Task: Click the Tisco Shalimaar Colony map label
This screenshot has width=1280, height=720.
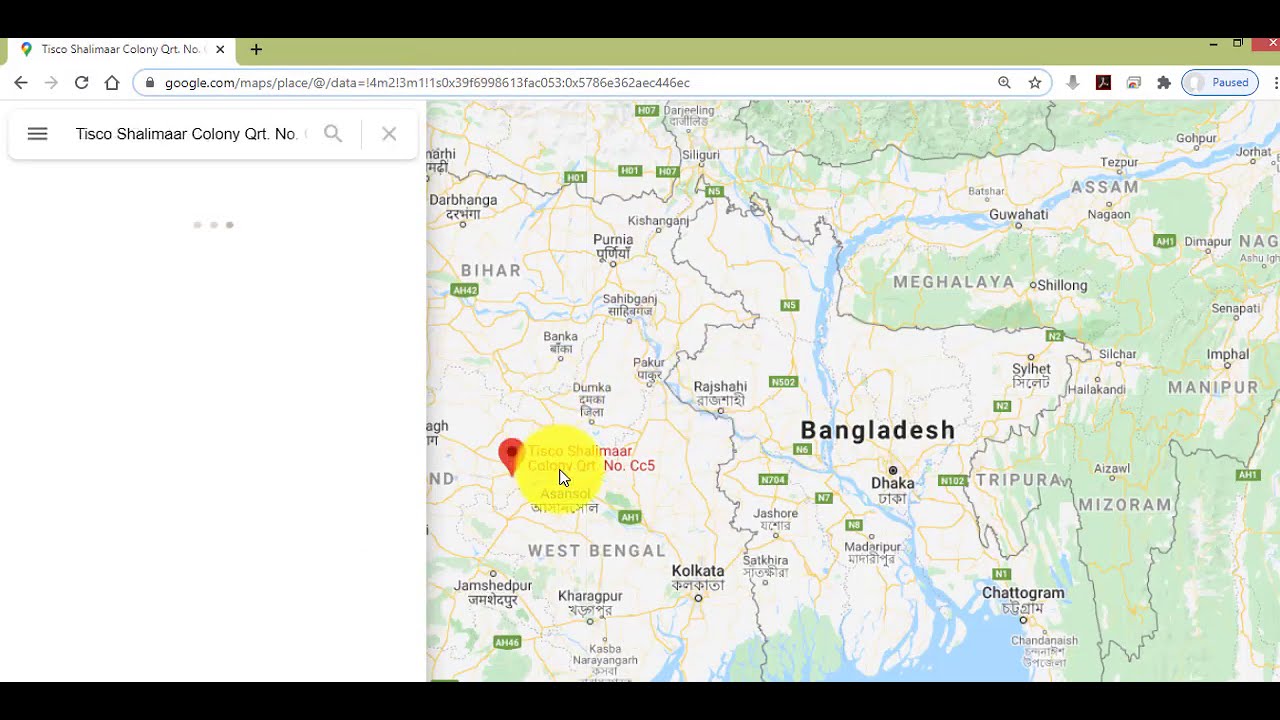Action: coord(591,458)
